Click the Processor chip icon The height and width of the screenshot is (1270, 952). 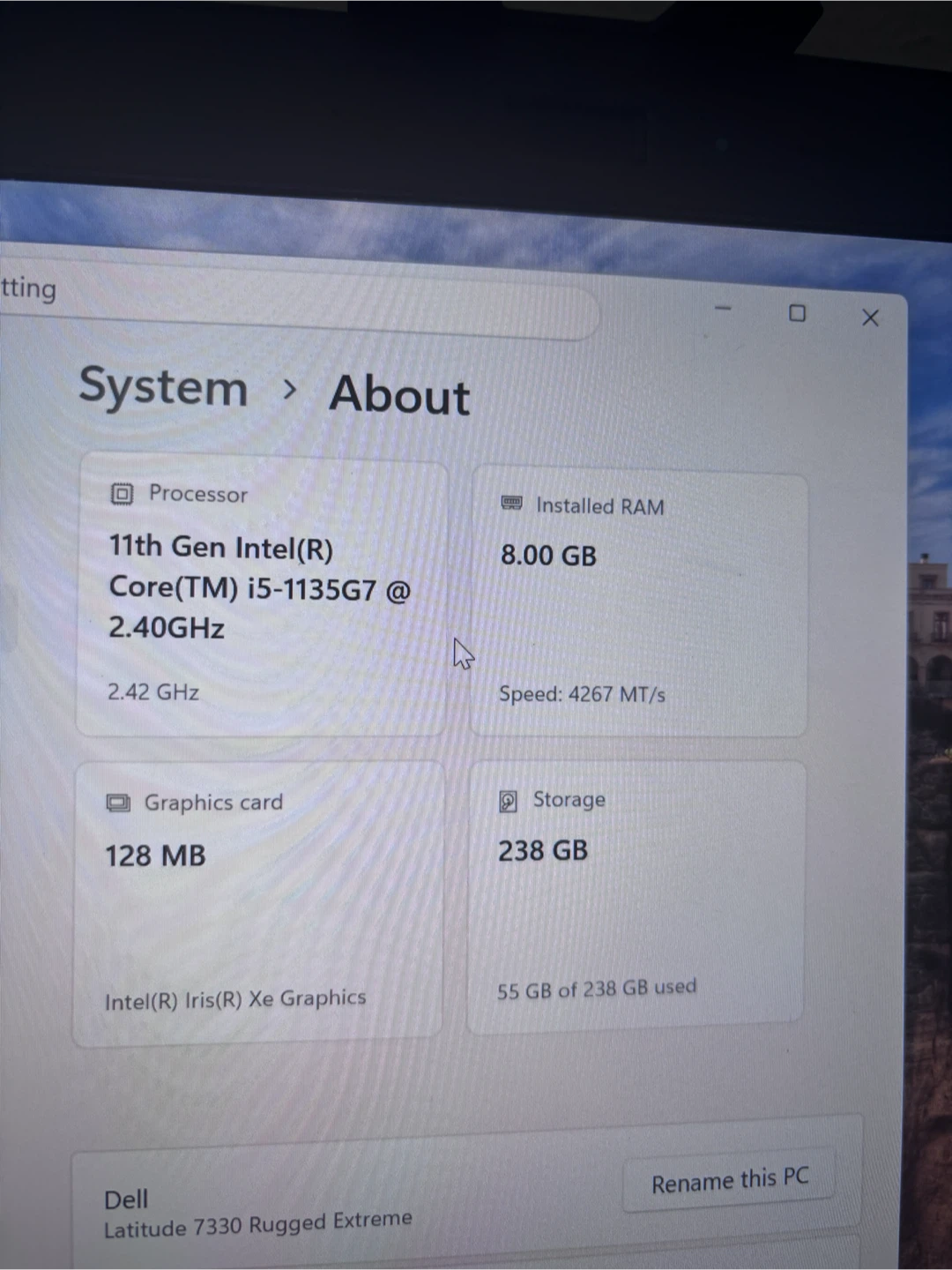pos(122,493)
